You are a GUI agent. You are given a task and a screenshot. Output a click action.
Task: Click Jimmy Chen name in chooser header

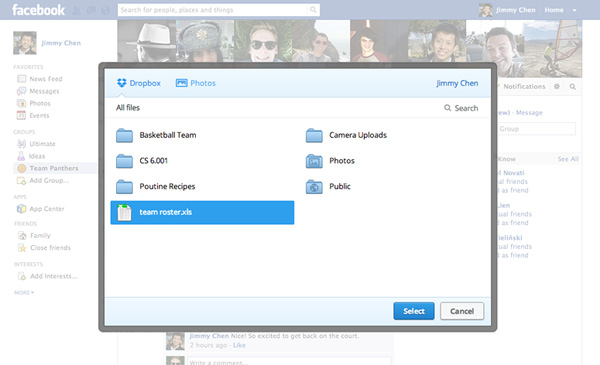coord(457,83)
